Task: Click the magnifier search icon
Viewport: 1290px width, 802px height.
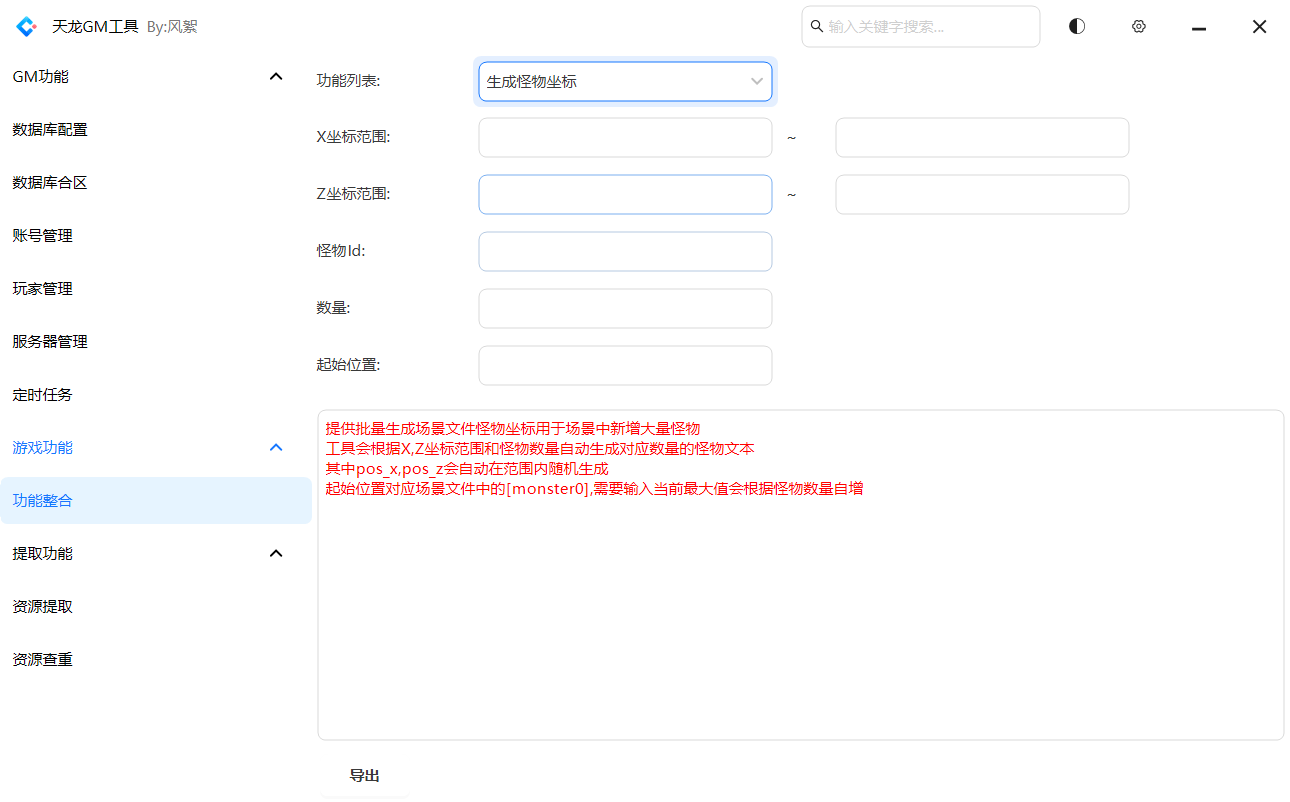Action: coord(816,27)
